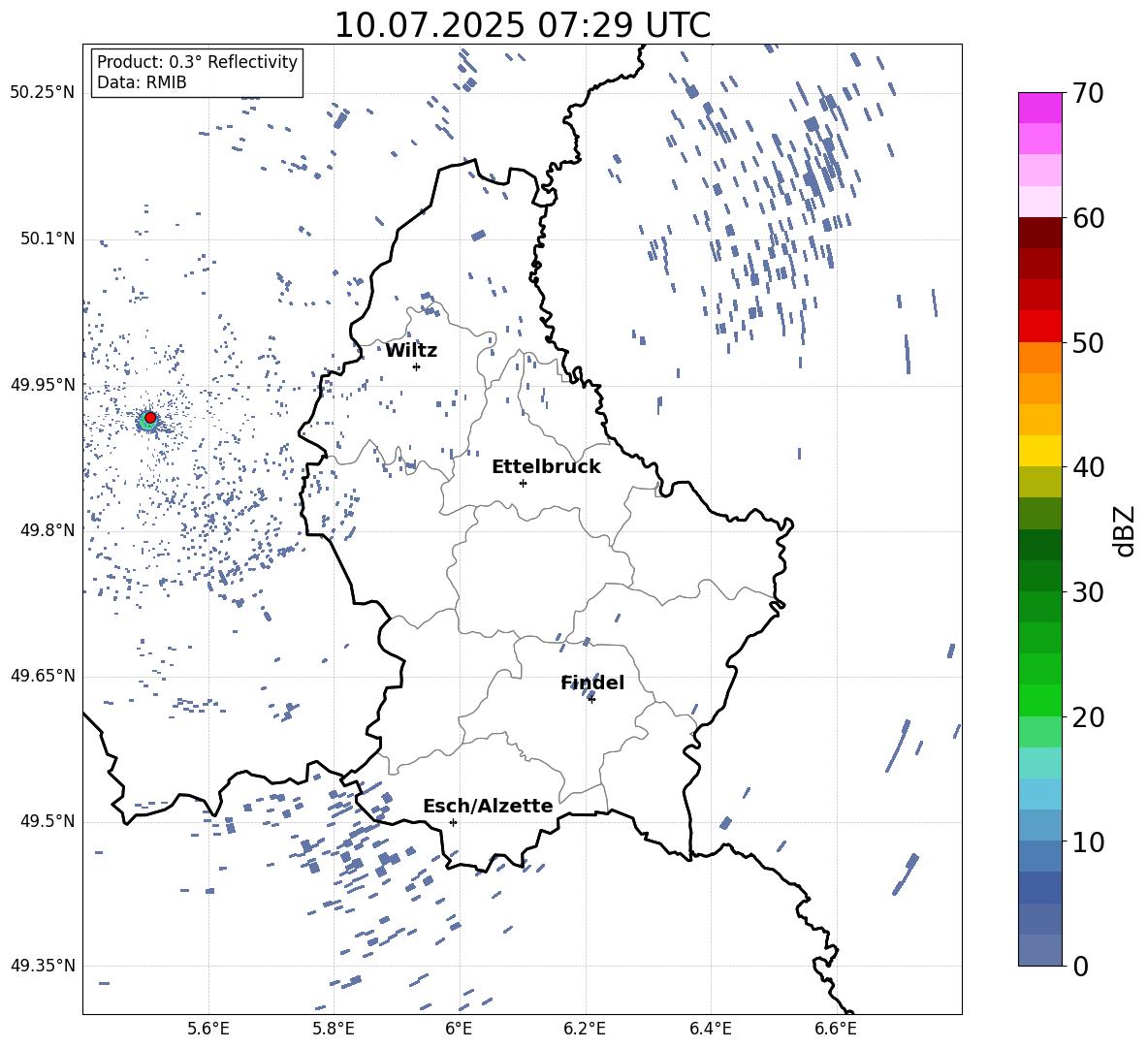Click the 5.6°E longitude label
This screenshot has height=1048, width=1148.
pyautogui.click(x=208, y=1029)
